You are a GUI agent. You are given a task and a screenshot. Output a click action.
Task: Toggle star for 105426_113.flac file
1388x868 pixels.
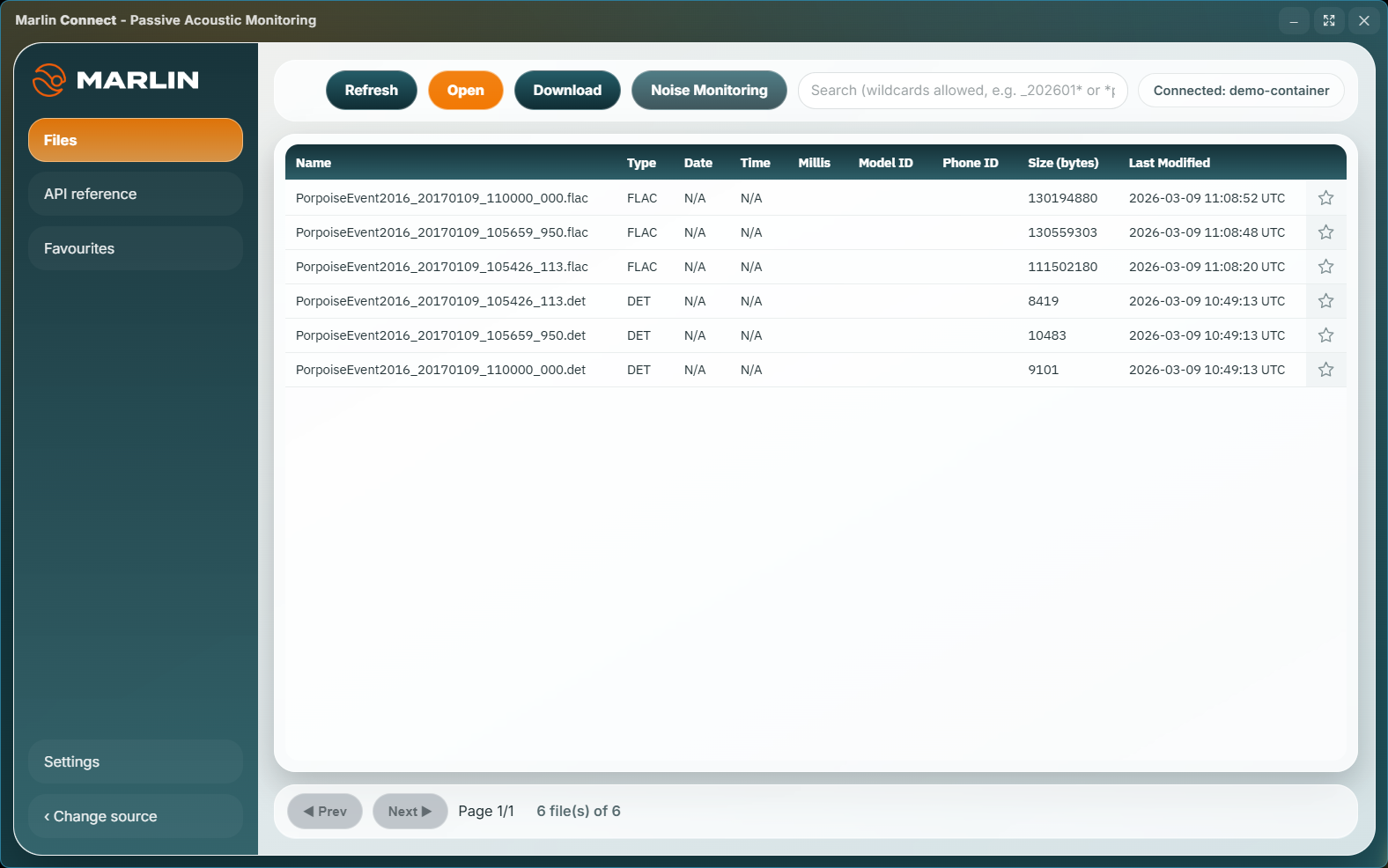tap(1325, 267)
